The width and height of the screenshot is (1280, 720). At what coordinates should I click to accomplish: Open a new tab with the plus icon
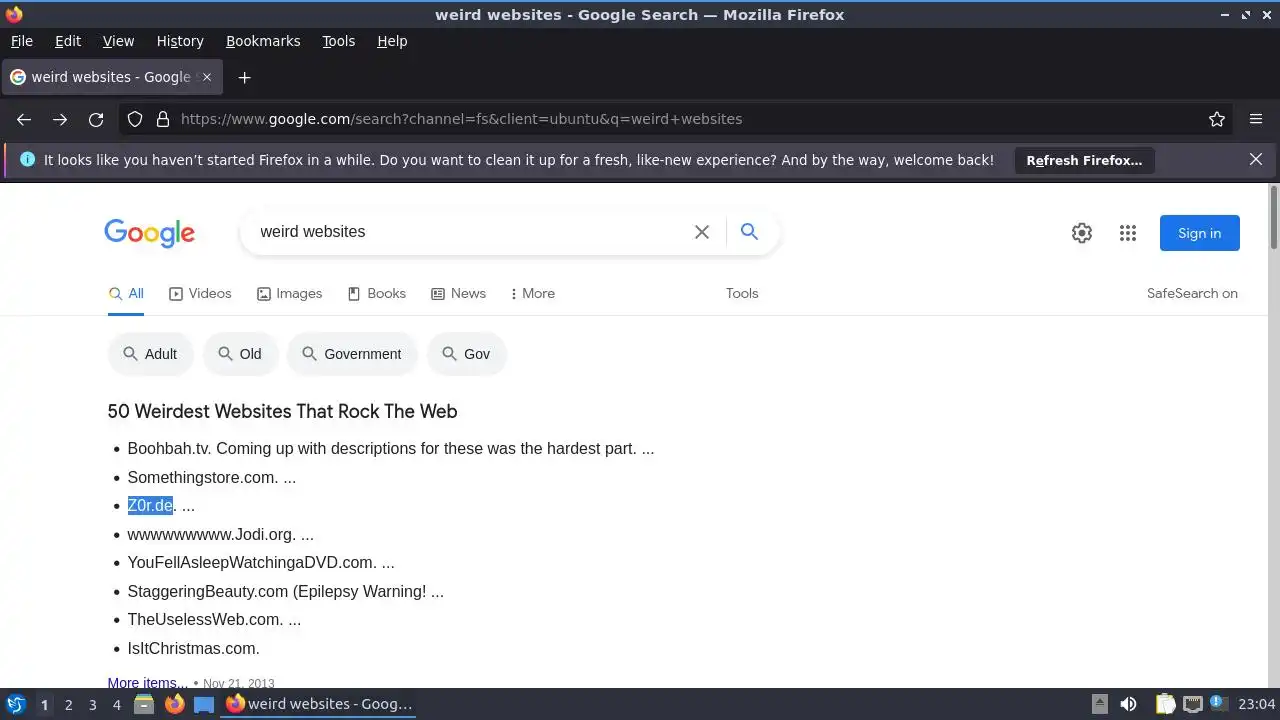click(x=244, y=77)
